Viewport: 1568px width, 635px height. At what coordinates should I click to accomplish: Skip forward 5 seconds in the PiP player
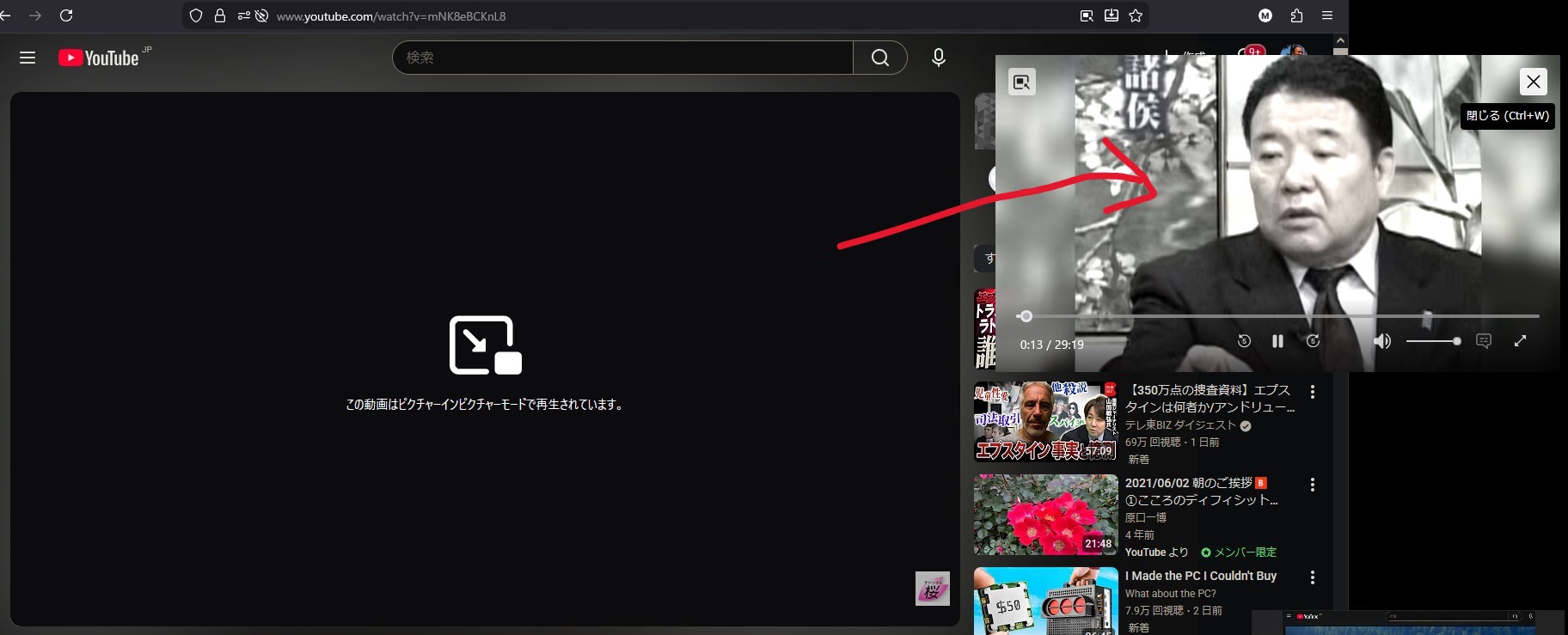pos(1313,341)
